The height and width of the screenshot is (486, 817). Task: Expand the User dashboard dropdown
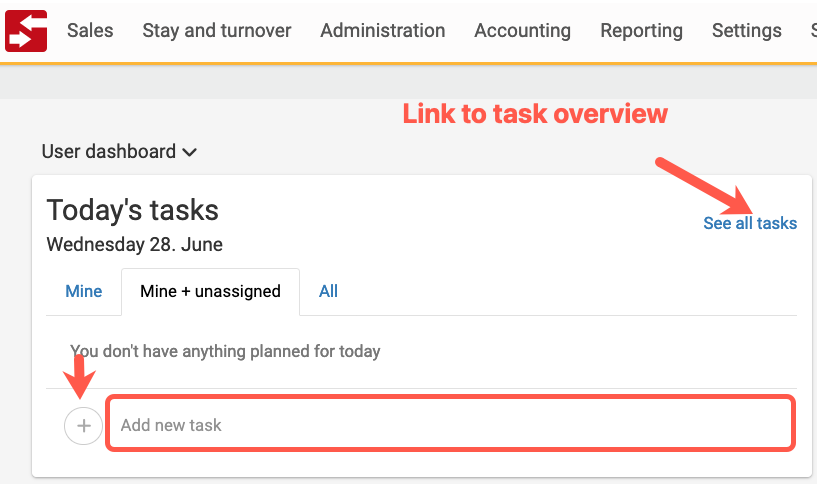point(119,152)
